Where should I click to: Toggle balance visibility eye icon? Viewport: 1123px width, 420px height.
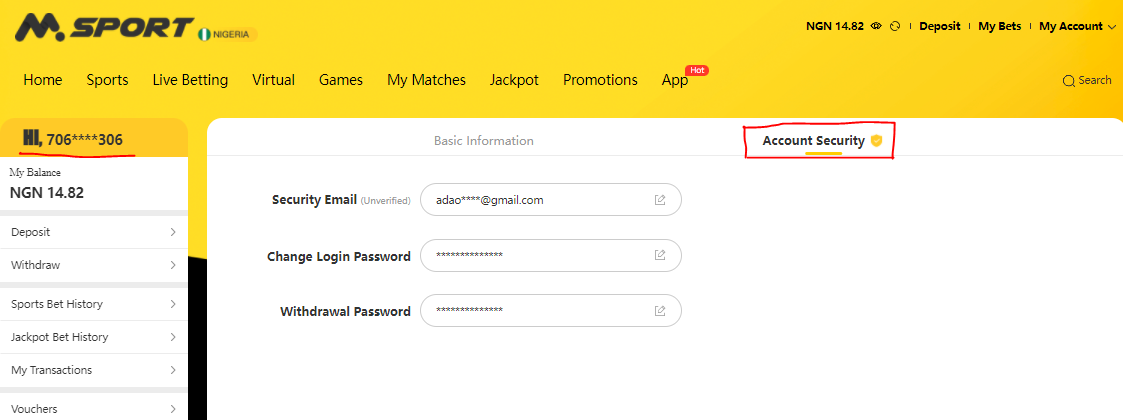coord(876,26)
